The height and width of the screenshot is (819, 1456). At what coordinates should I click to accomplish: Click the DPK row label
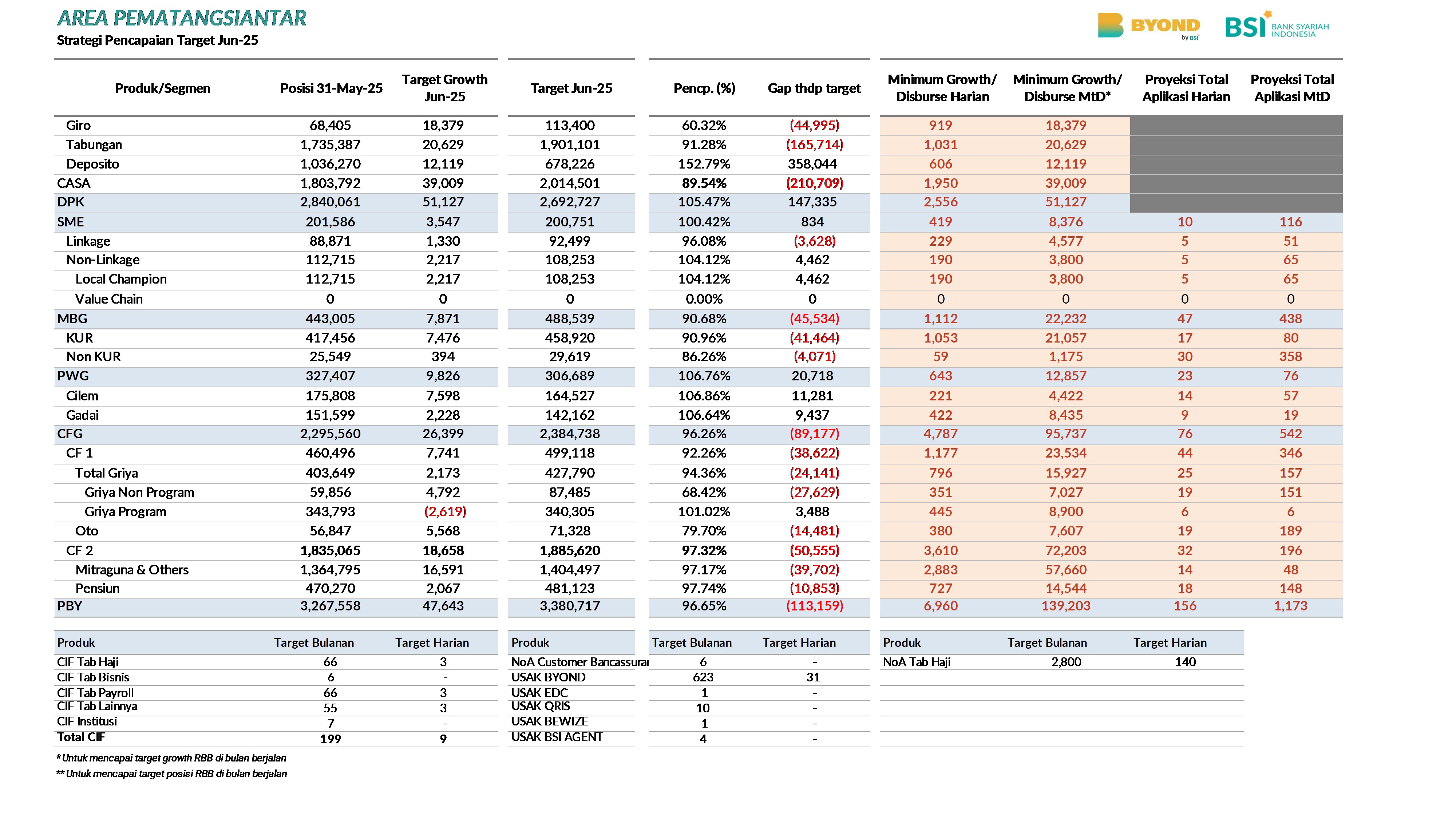[x=71, y=202]
